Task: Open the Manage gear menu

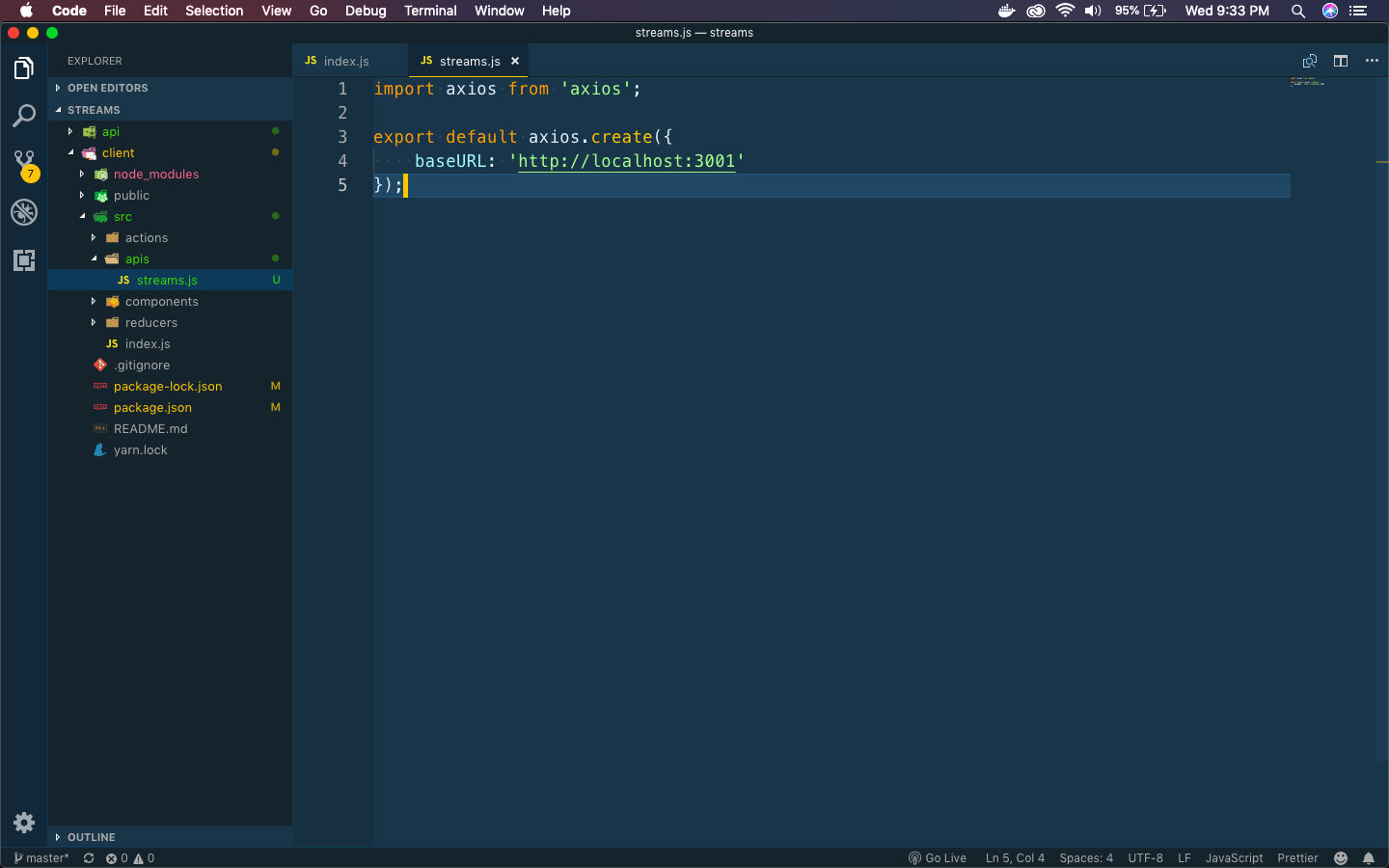Action: [x=24, y=823]
